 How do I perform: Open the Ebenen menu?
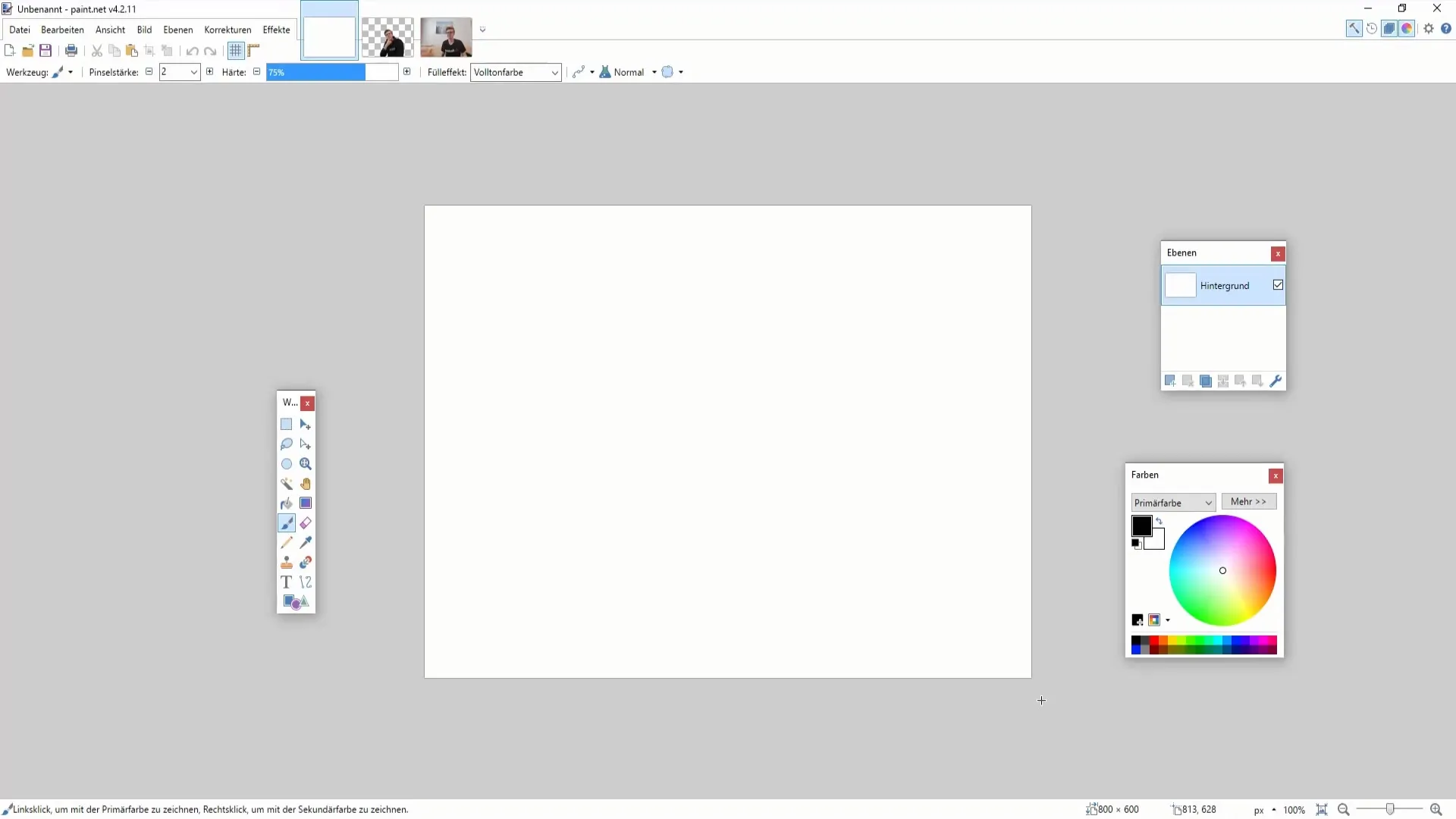[x=178, y=30]
